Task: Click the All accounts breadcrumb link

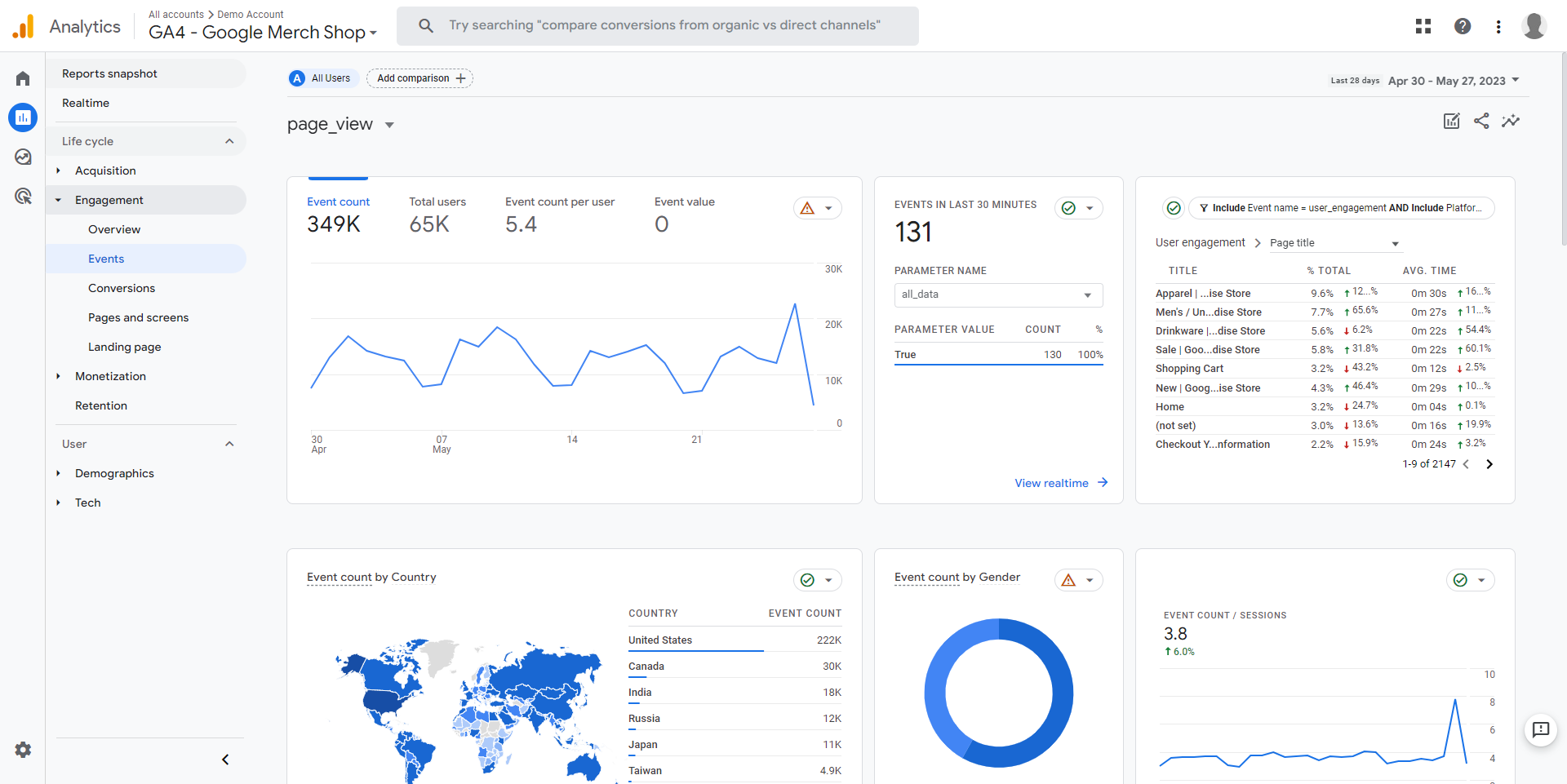Action: [x=176, y=15]
